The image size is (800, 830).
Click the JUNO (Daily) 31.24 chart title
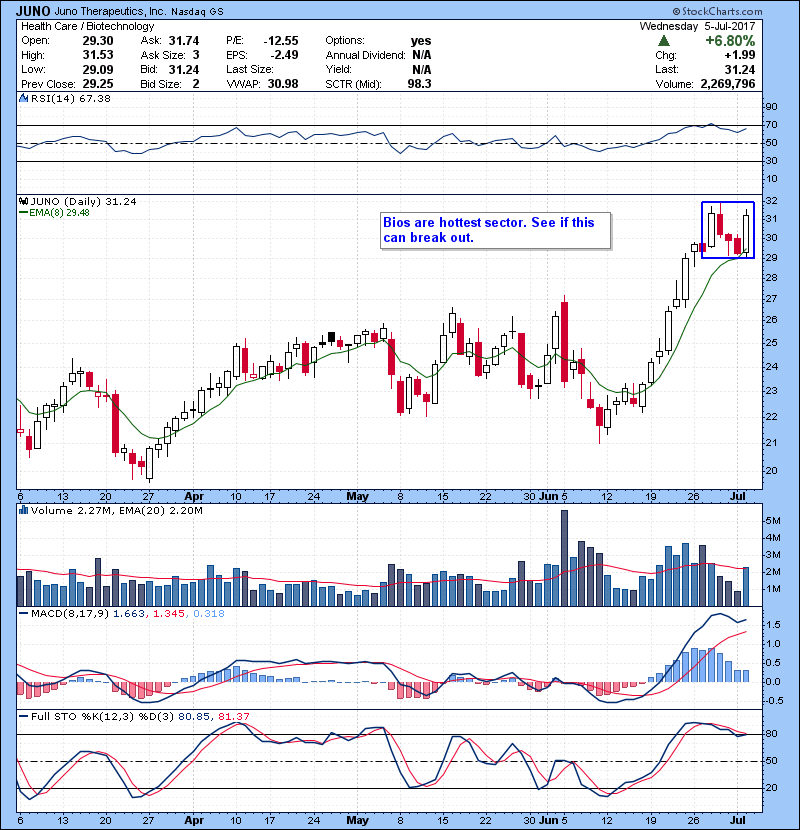click(x=83, y=201)
